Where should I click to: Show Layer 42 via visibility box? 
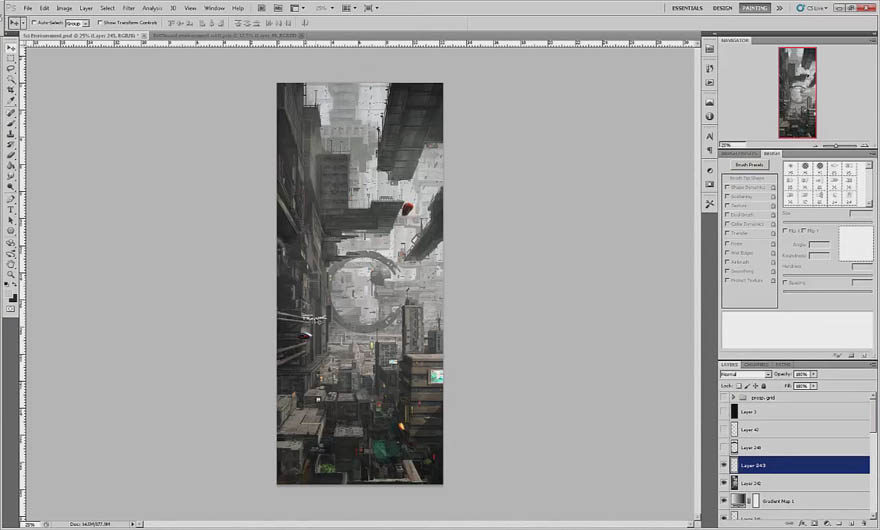tap(724, 430)
